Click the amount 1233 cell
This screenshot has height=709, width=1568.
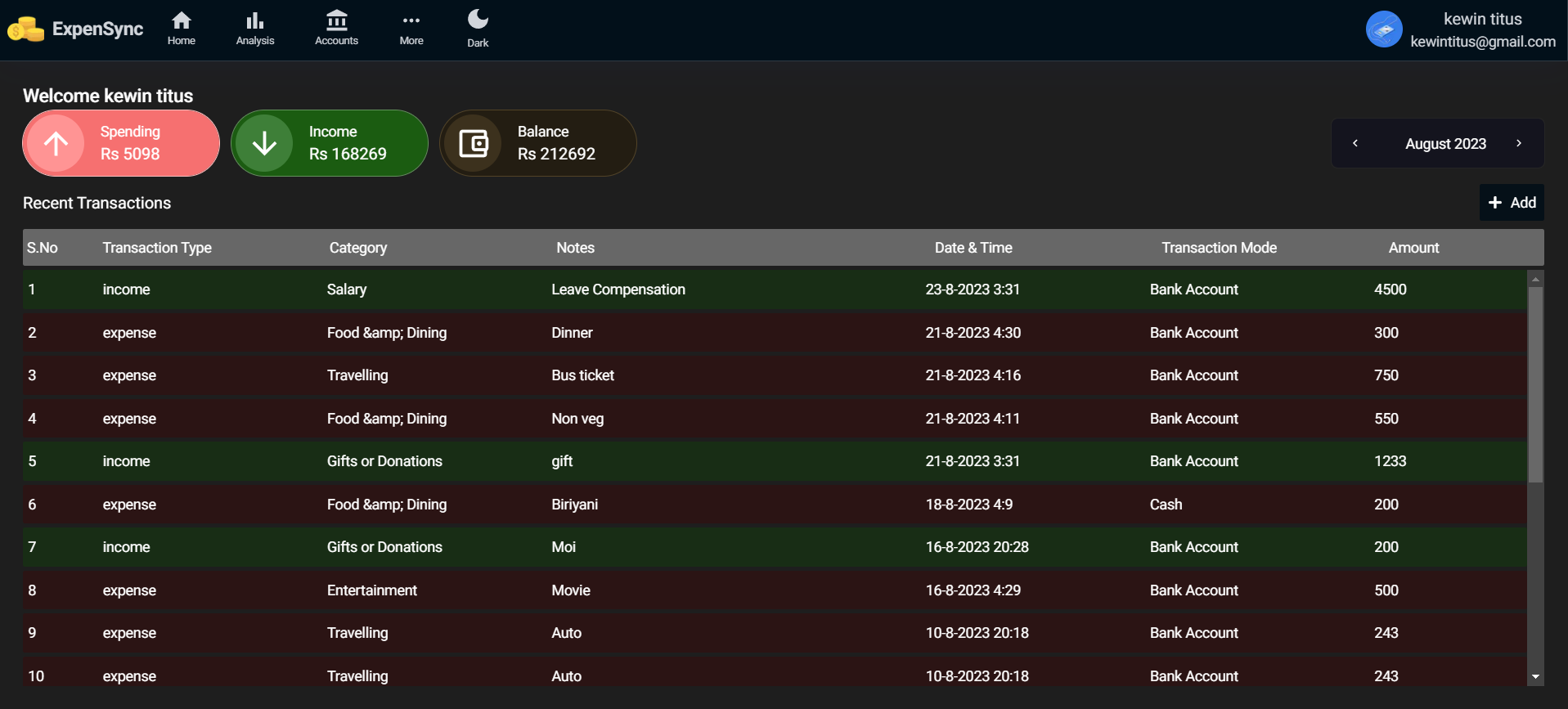1390,461
